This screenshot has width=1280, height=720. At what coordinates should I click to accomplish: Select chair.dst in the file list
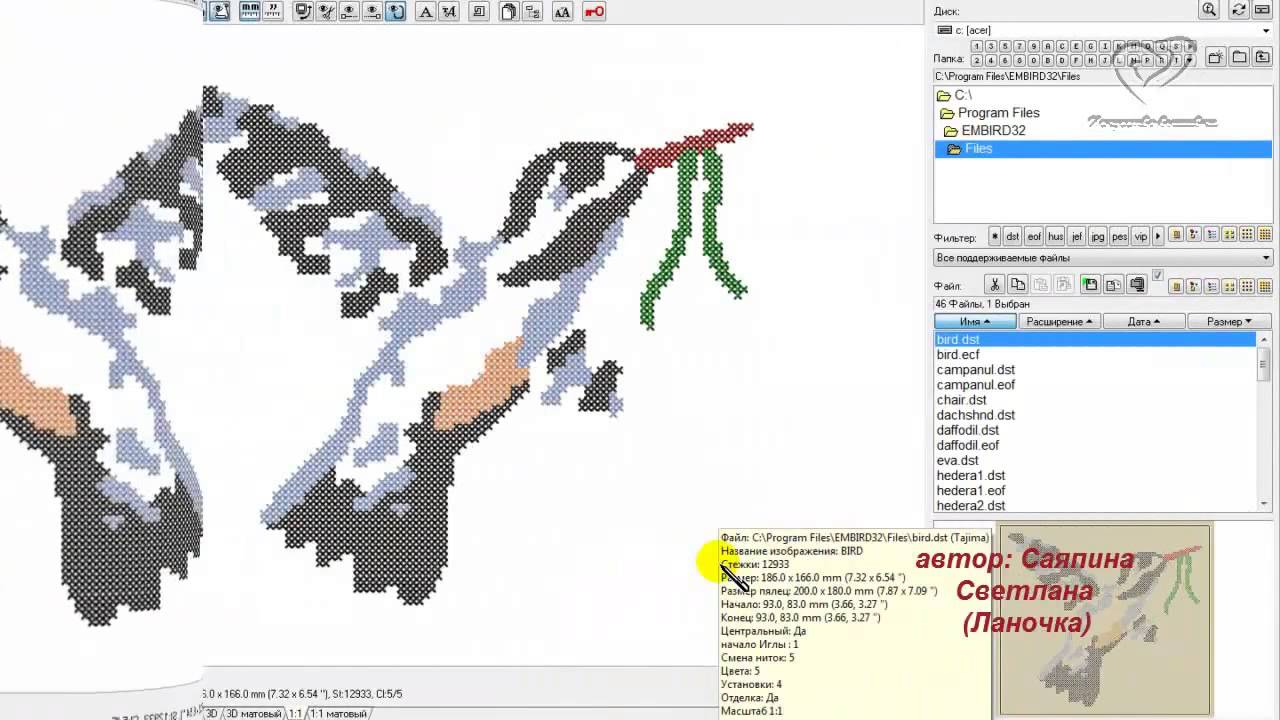coord(961,400)
